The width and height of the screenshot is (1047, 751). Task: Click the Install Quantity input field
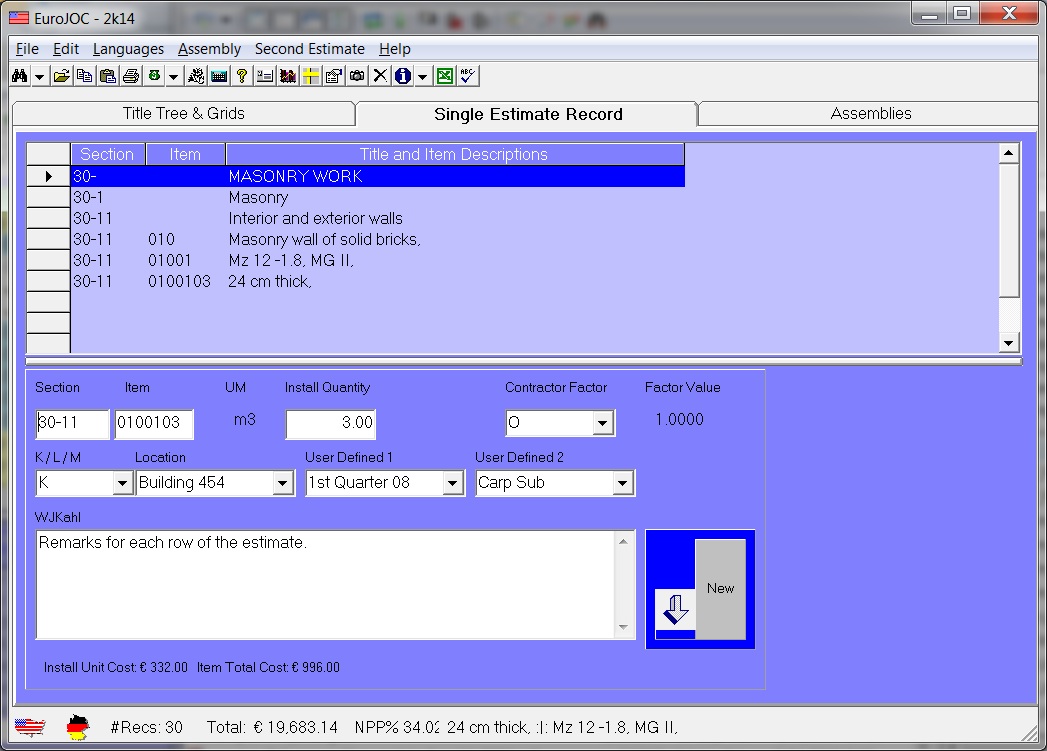click(x=331, y=423)
